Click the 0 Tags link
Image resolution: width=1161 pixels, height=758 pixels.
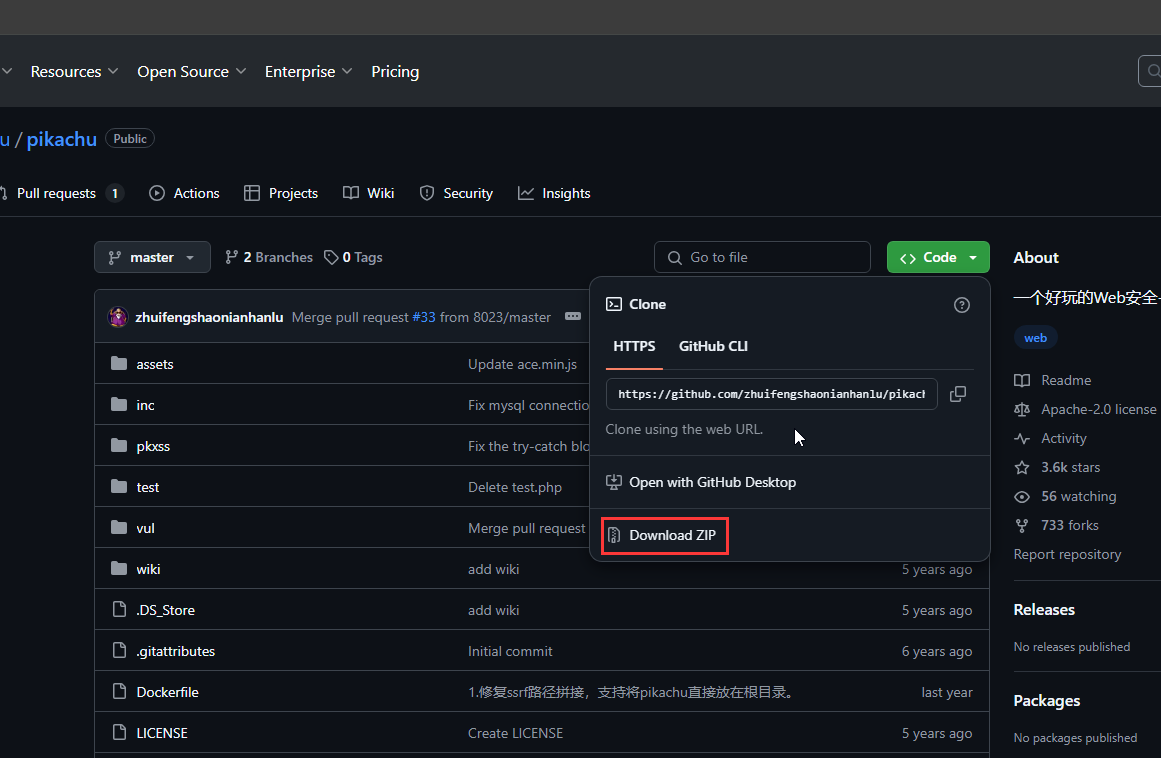tap(353, 257)
